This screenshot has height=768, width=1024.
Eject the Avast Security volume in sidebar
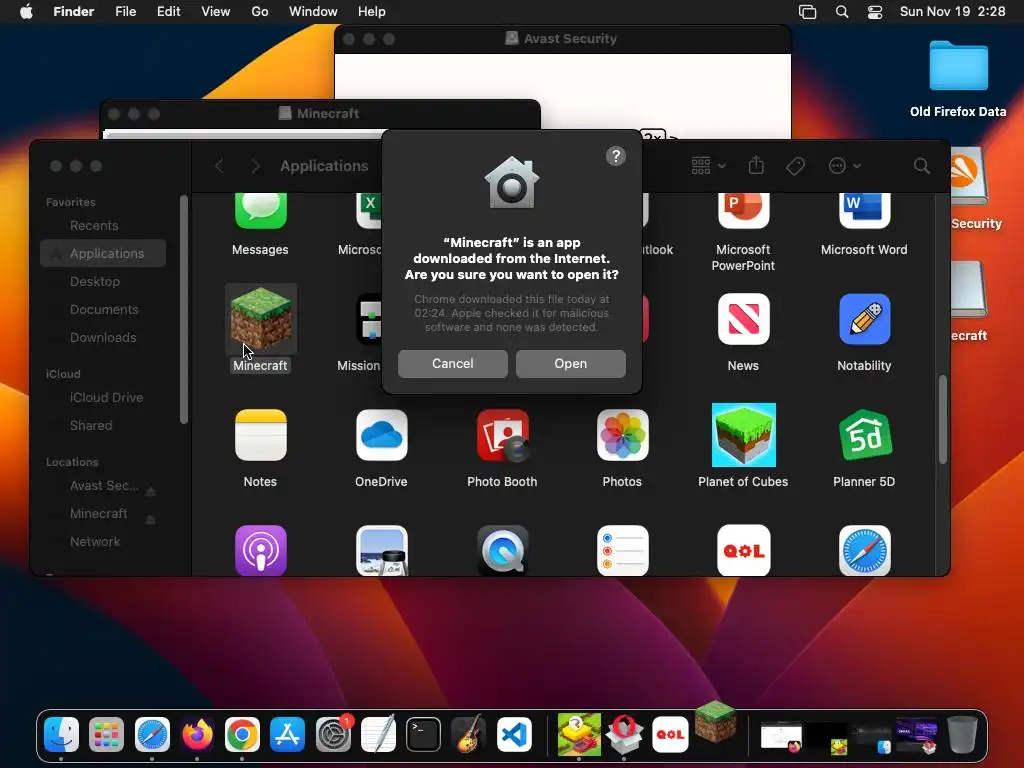(150, 490)
